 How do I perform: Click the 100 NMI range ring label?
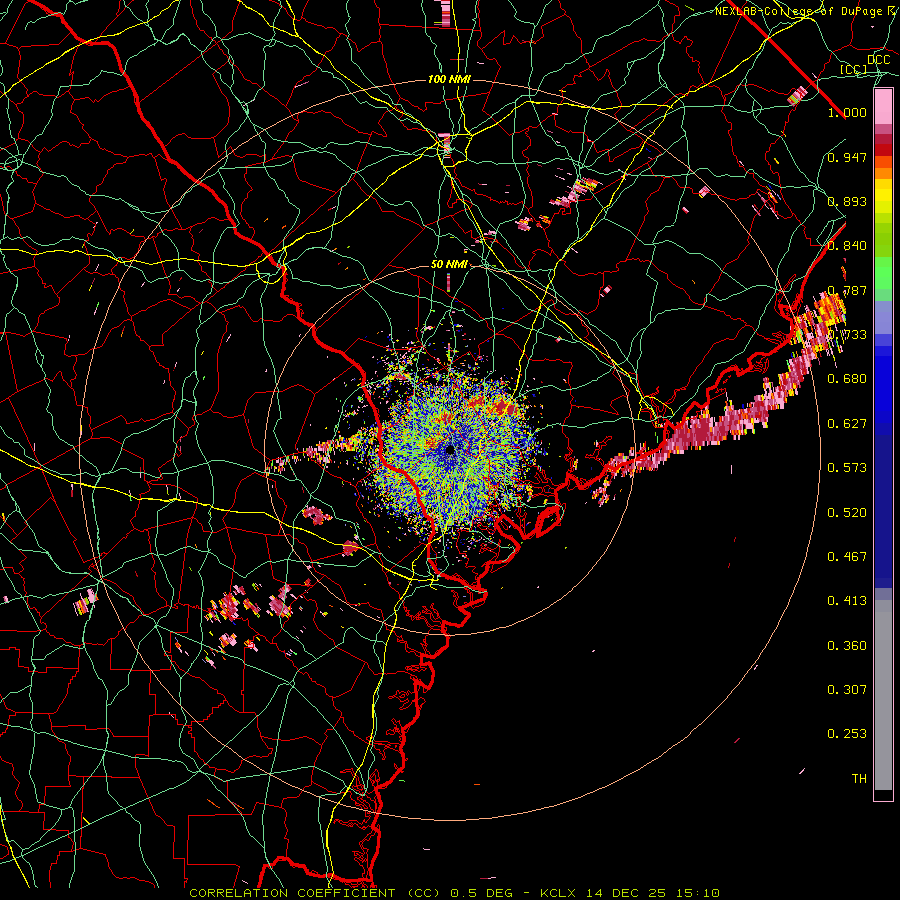click(x=449, y=79)
